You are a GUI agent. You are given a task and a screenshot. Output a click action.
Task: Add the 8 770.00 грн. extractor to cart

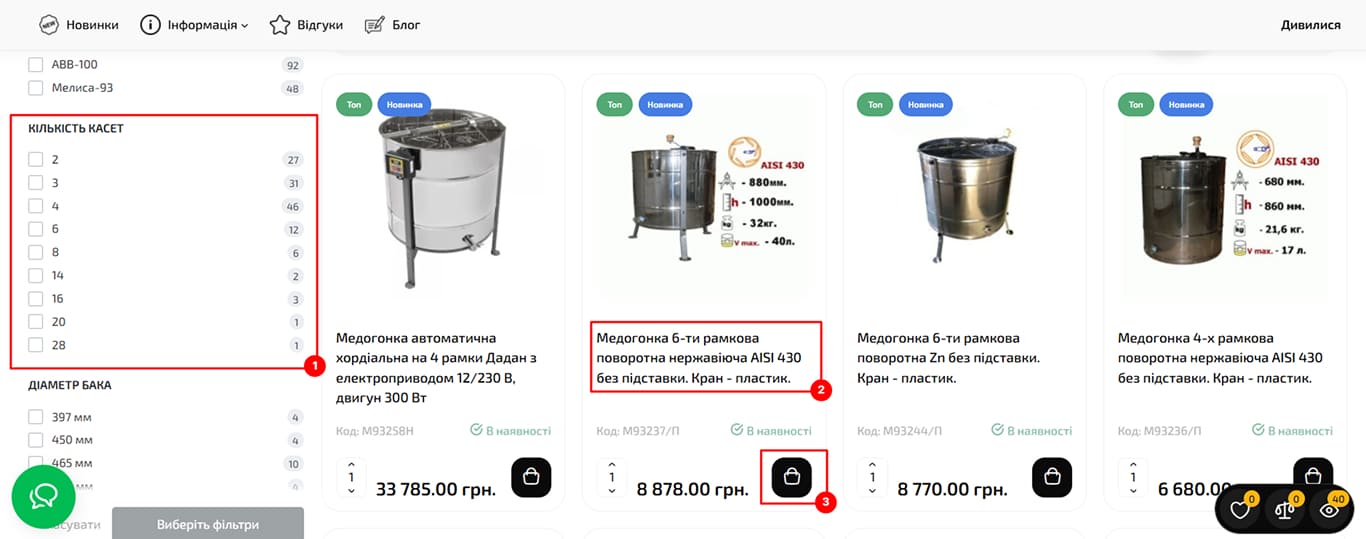pyautogui.click(x=1052, y=477)
